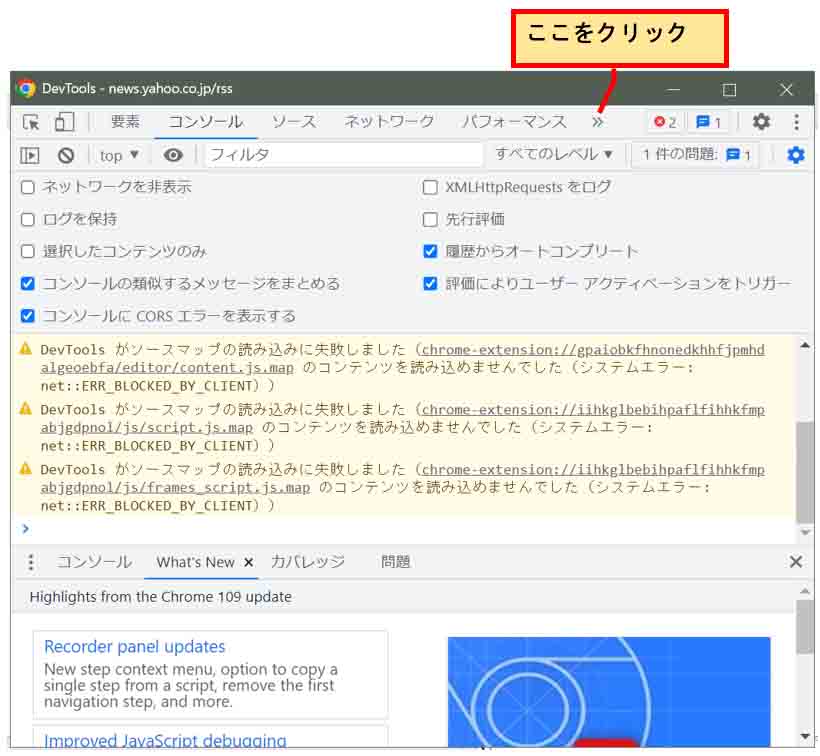Switch to the ネットワーク tab

[390, 121]
